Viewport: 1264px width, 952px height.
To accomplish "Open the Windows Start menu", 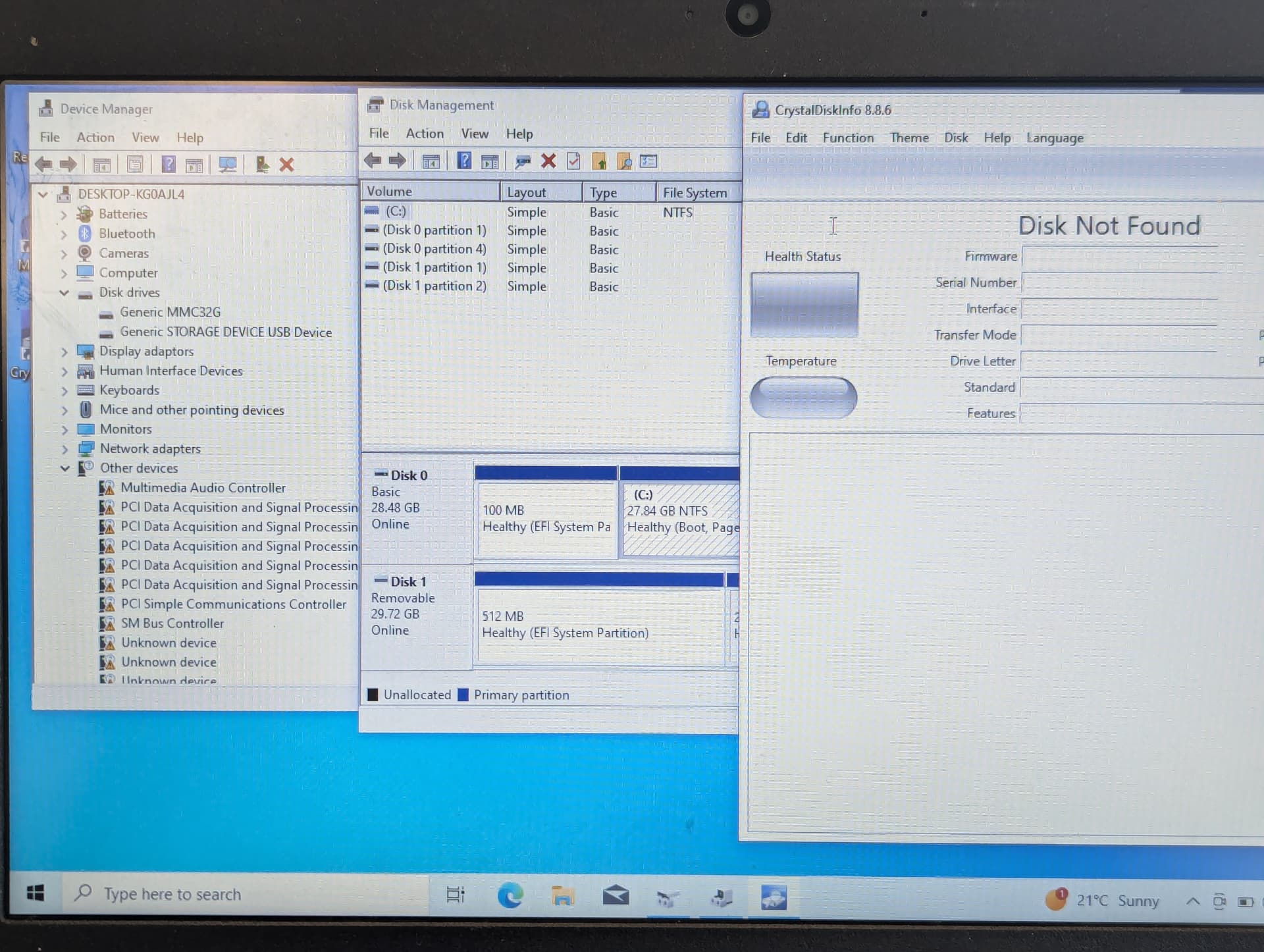I will coord(36,893).
